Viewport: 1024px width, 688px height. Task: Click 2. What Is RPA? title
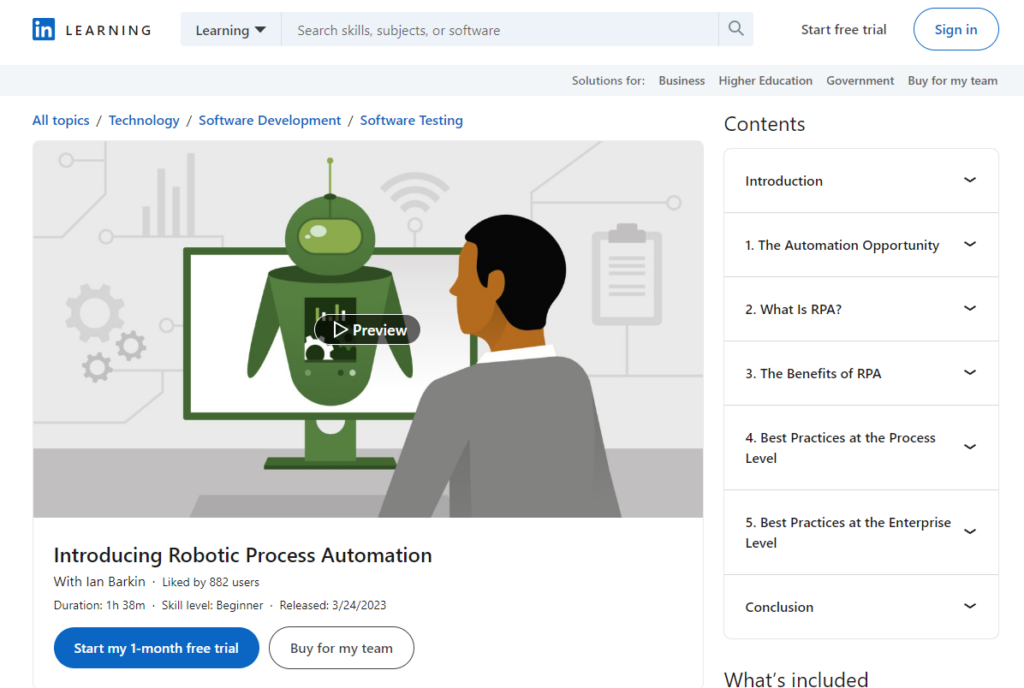[793, 309]
